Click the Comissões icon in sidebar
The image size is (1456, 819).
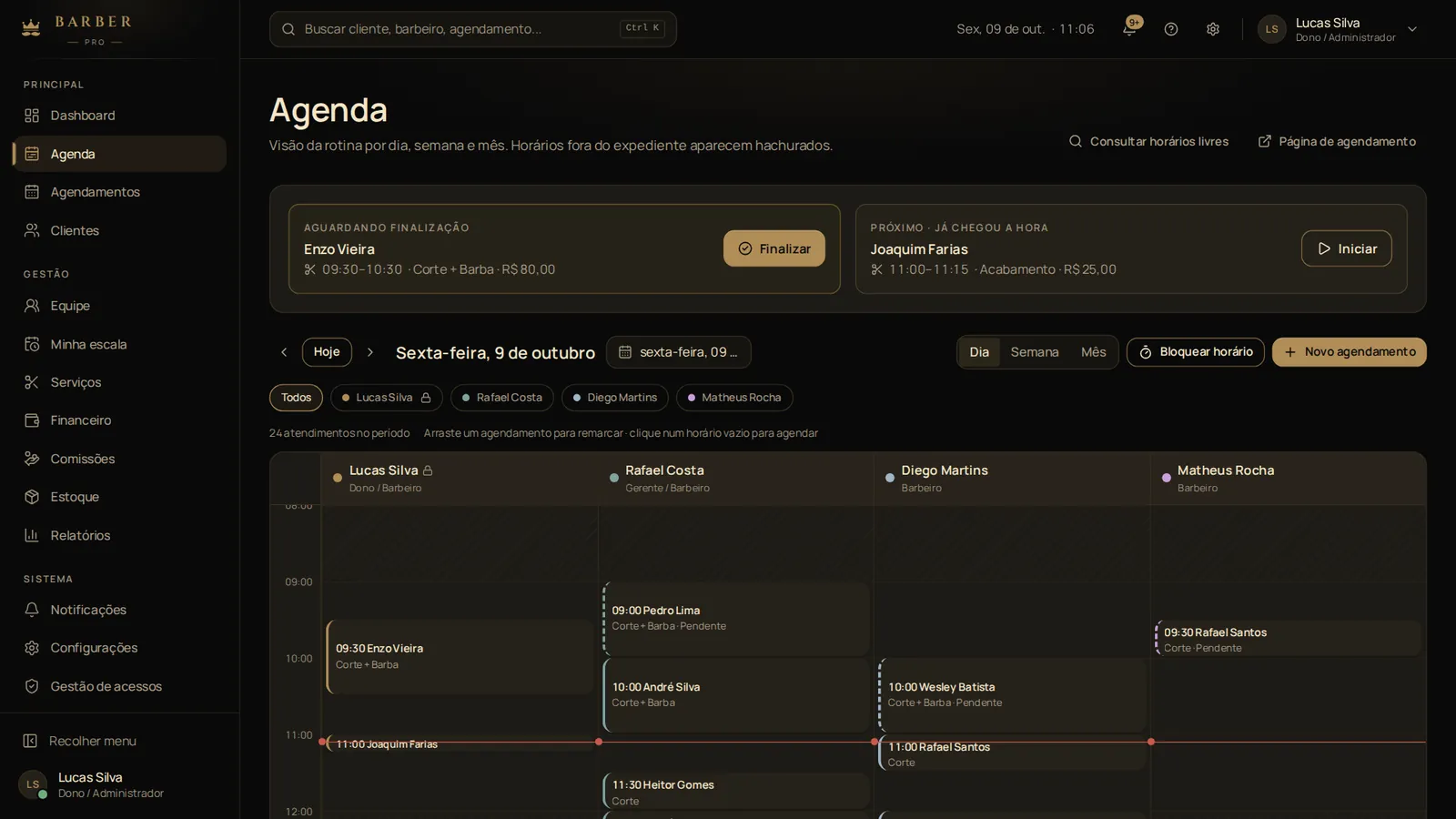[x=32, y=459]
